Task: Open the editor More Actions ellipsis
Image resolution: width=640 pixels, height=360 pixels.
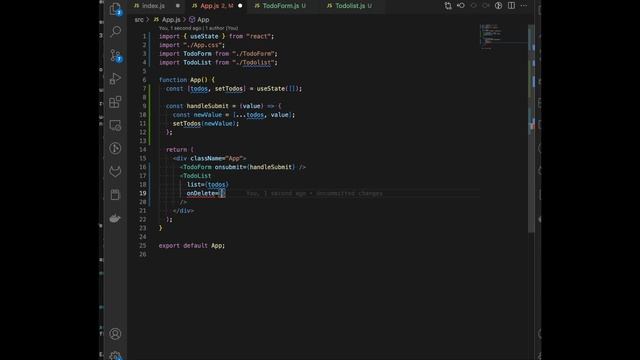Action: (x=524, y=6)
